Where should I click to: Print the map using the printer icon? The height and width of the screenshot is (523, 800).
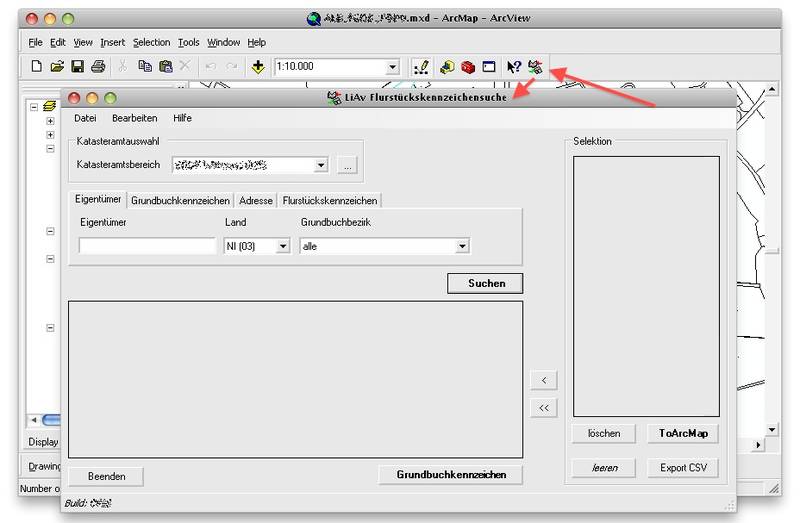click(x=98, y=66)
